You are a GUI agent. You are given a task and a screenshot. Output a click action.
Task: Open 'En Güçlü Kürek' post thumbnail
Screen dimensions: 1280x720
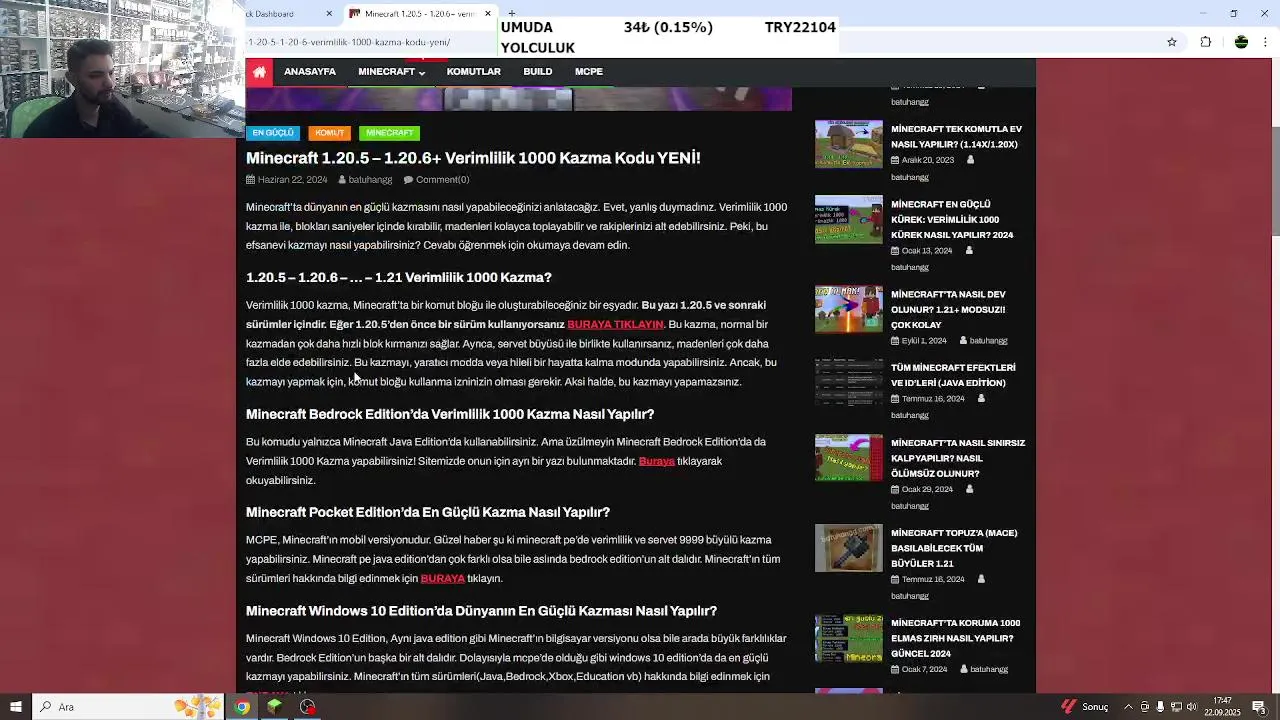849,219
